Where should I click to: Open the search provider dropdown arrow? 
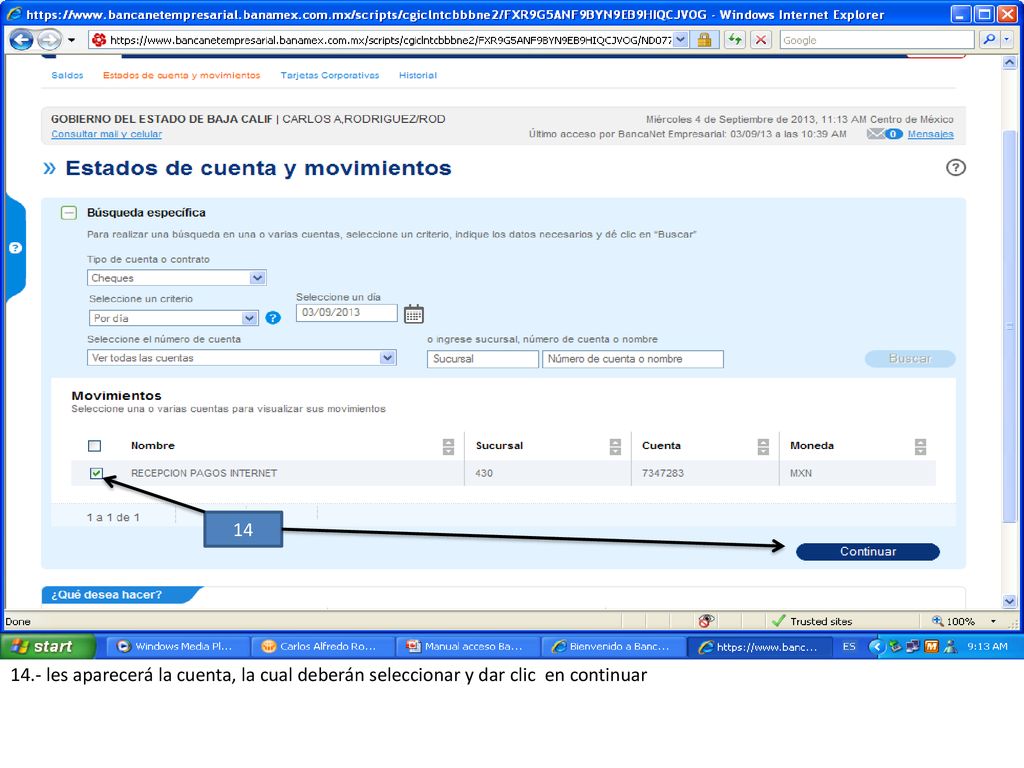[x=1006, y=40]
